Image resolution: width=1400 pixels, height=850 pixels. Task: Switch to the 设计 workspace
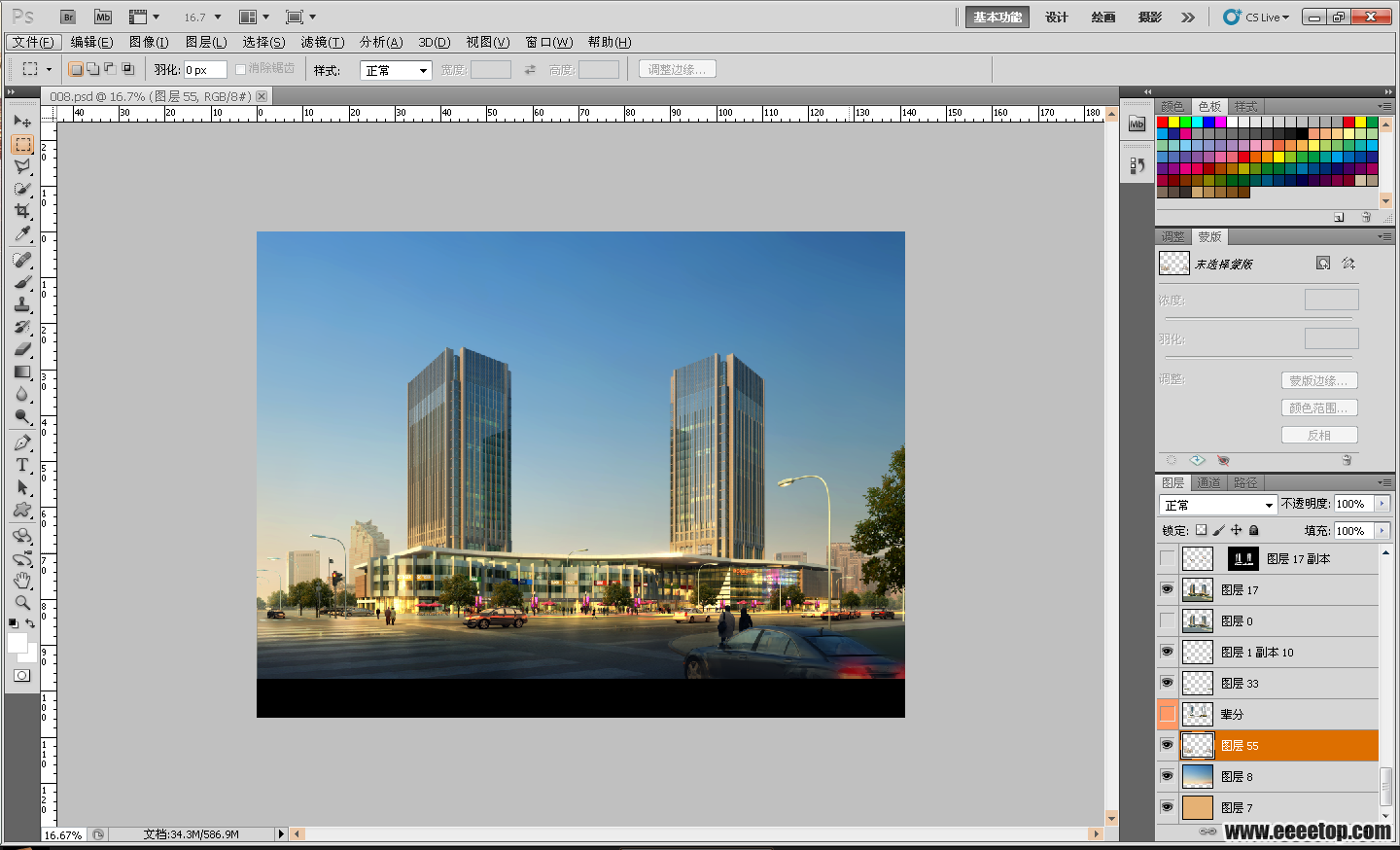(x=1057, y=18)
